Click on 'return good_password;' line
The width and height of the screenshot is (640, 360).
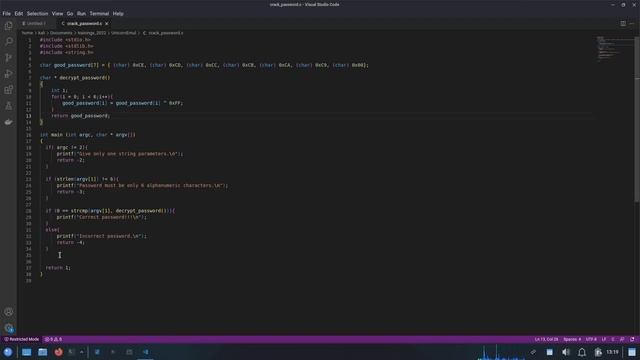[x=81, y=116]
